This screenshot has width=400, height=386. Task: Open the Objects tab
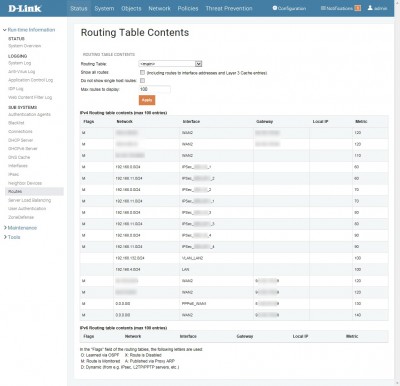point(131,8)
